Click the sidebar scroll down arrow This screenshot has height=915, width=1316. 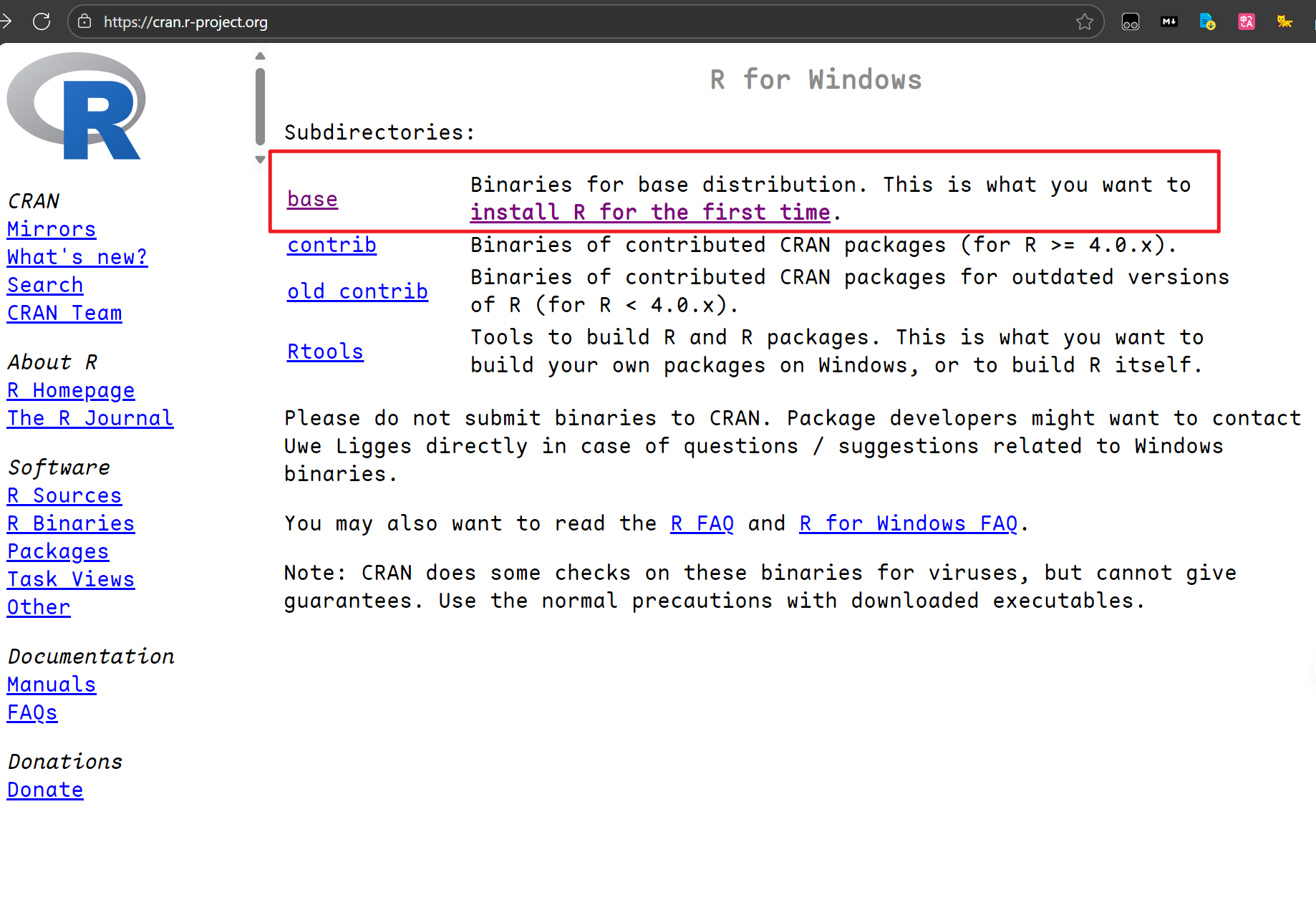point(260,160)
